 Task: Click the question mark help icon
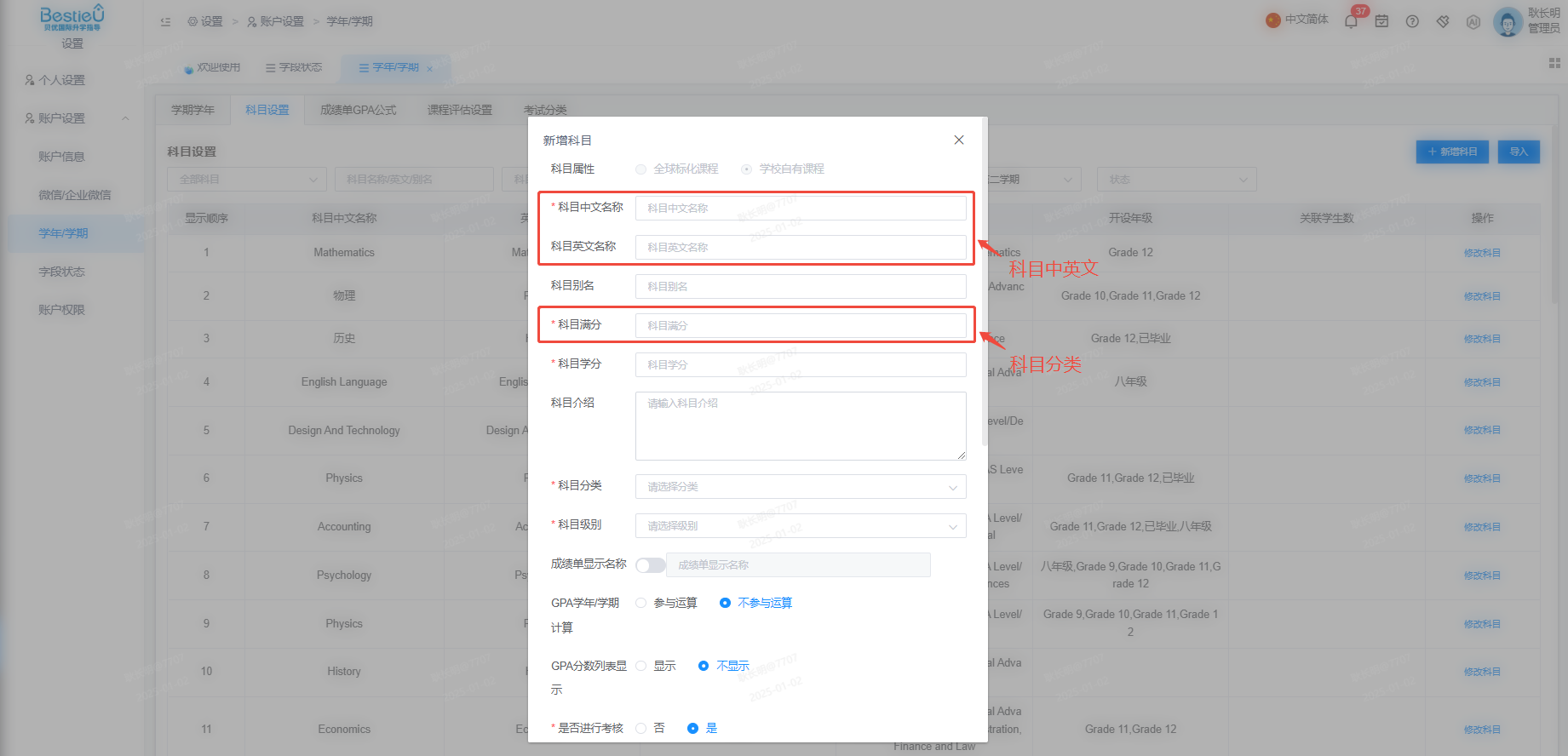coord(1412,21)
